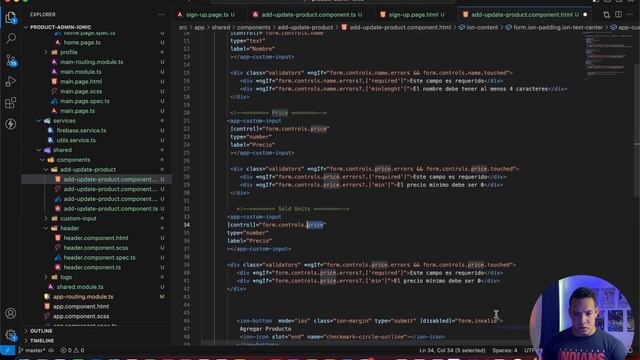Screen dimensions: 640x360
Task: Collapse the components folder
Action: [x=42, y=160]
